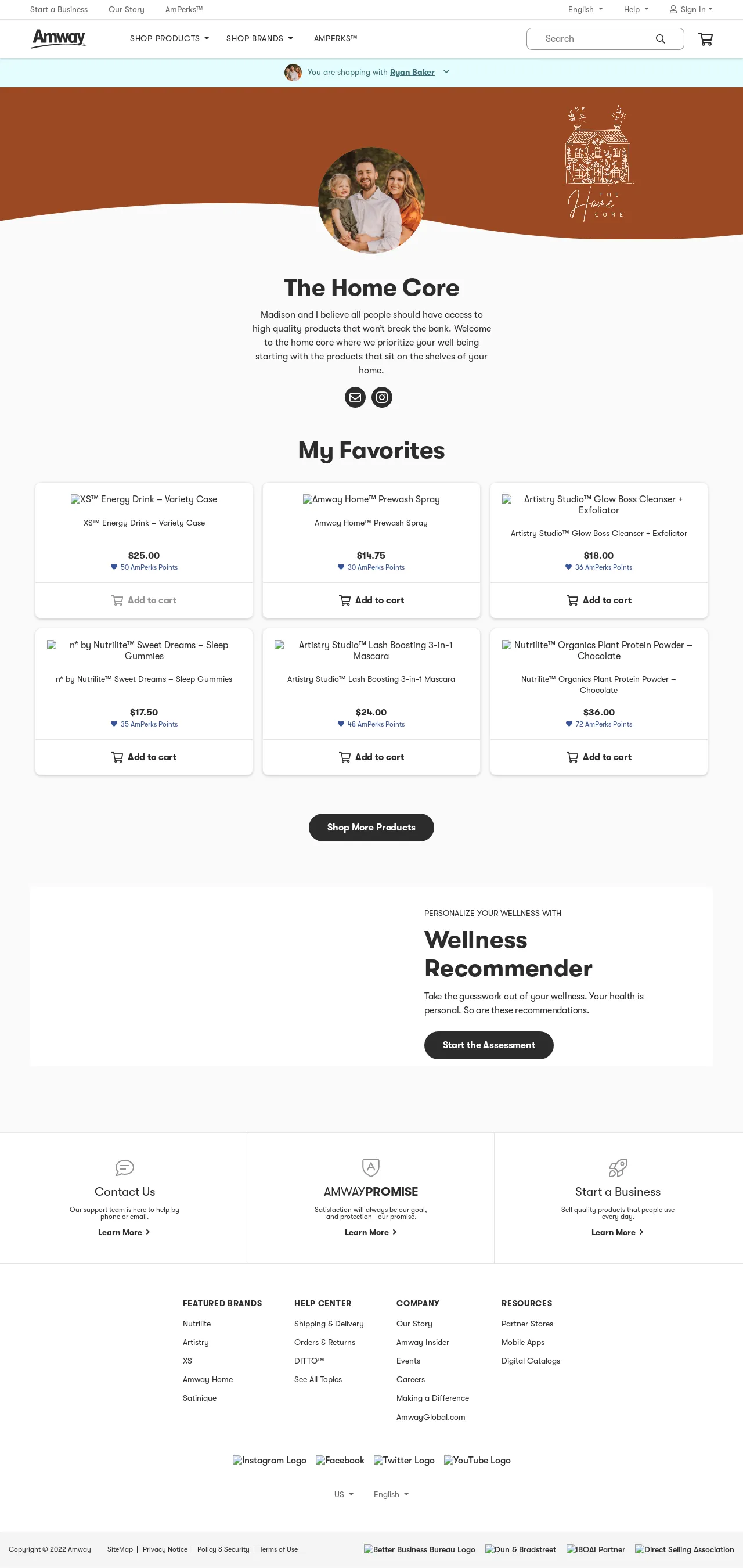Click the Amway Promise shield icon
The width and height of the screenshot is (743, 1568).
(370, 1167)
